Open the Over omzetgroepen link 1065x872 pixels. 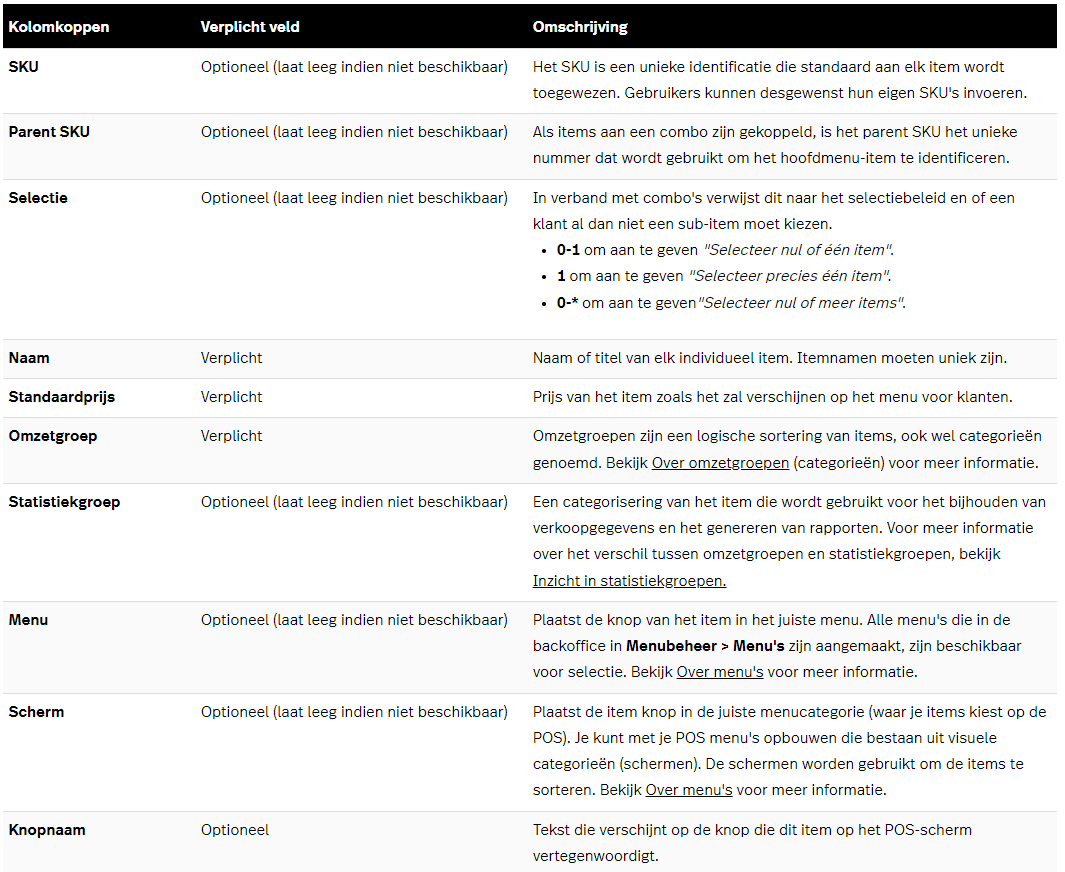[x=720, y=463]
